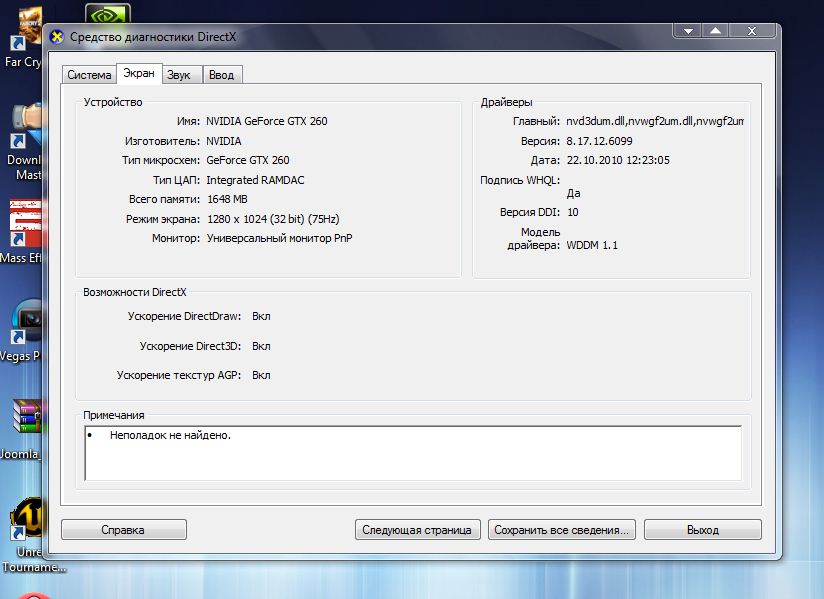Open the Mass Effect desktop shortcut
Viewport: 824px width, 599px height.
click(24, 225)
